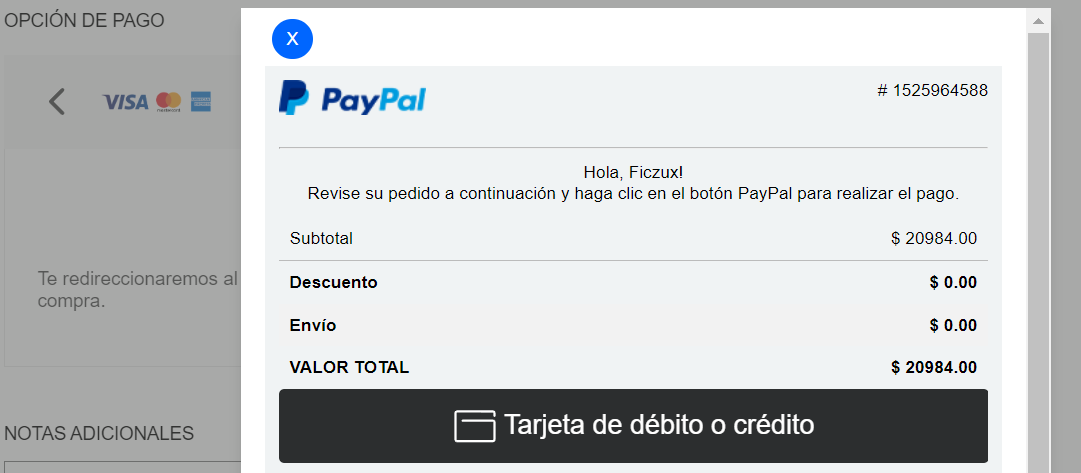
Task: Click the modal's vertical scrollbar track
Action: click(x=1038, y=252)
